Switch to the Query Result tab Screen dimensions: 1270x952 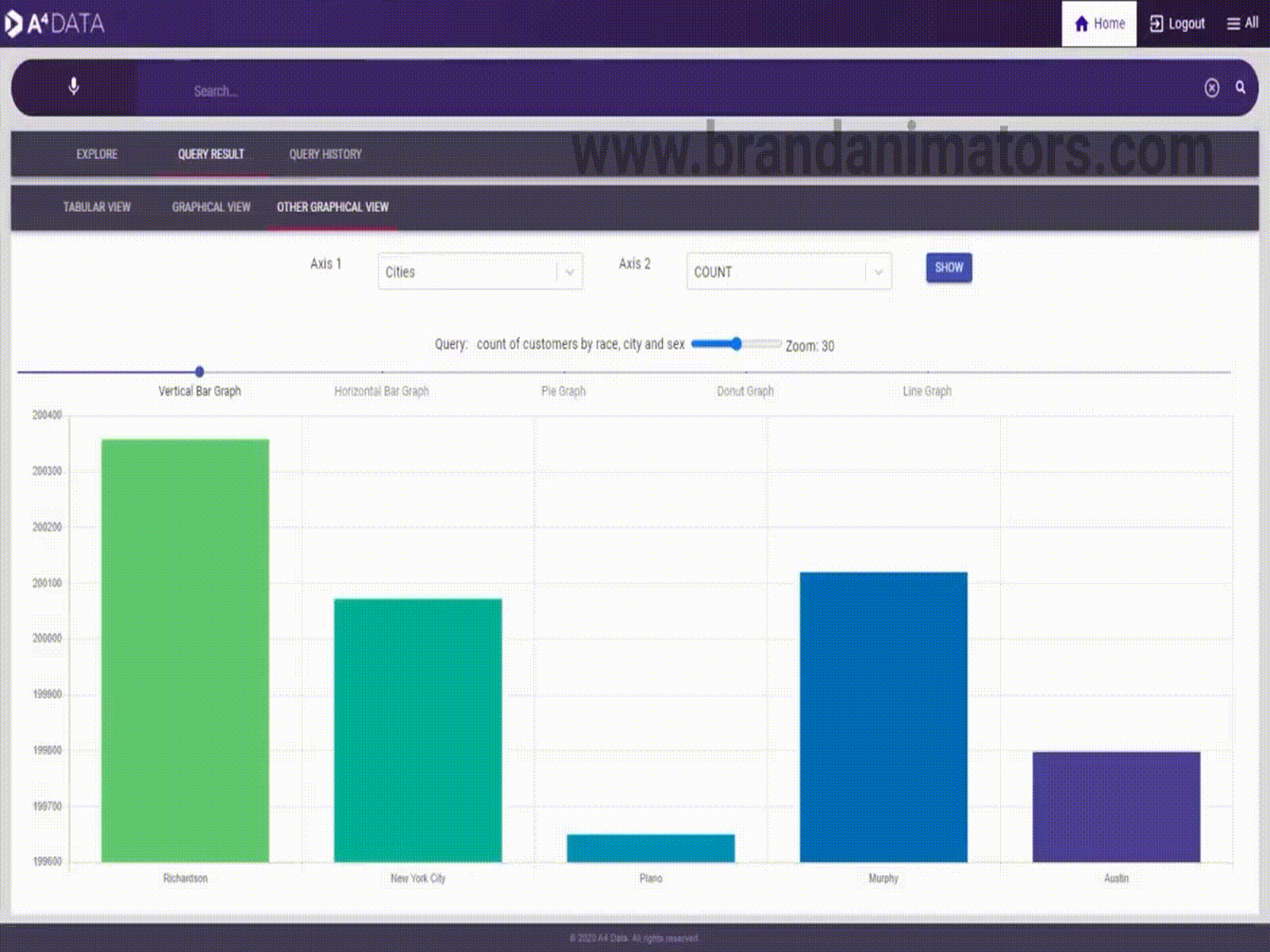tap(211, 154)
